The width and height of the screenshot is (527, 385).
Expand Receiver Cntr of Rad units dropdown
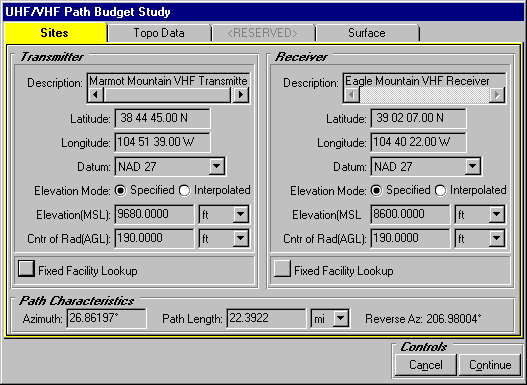pos(497,238)
